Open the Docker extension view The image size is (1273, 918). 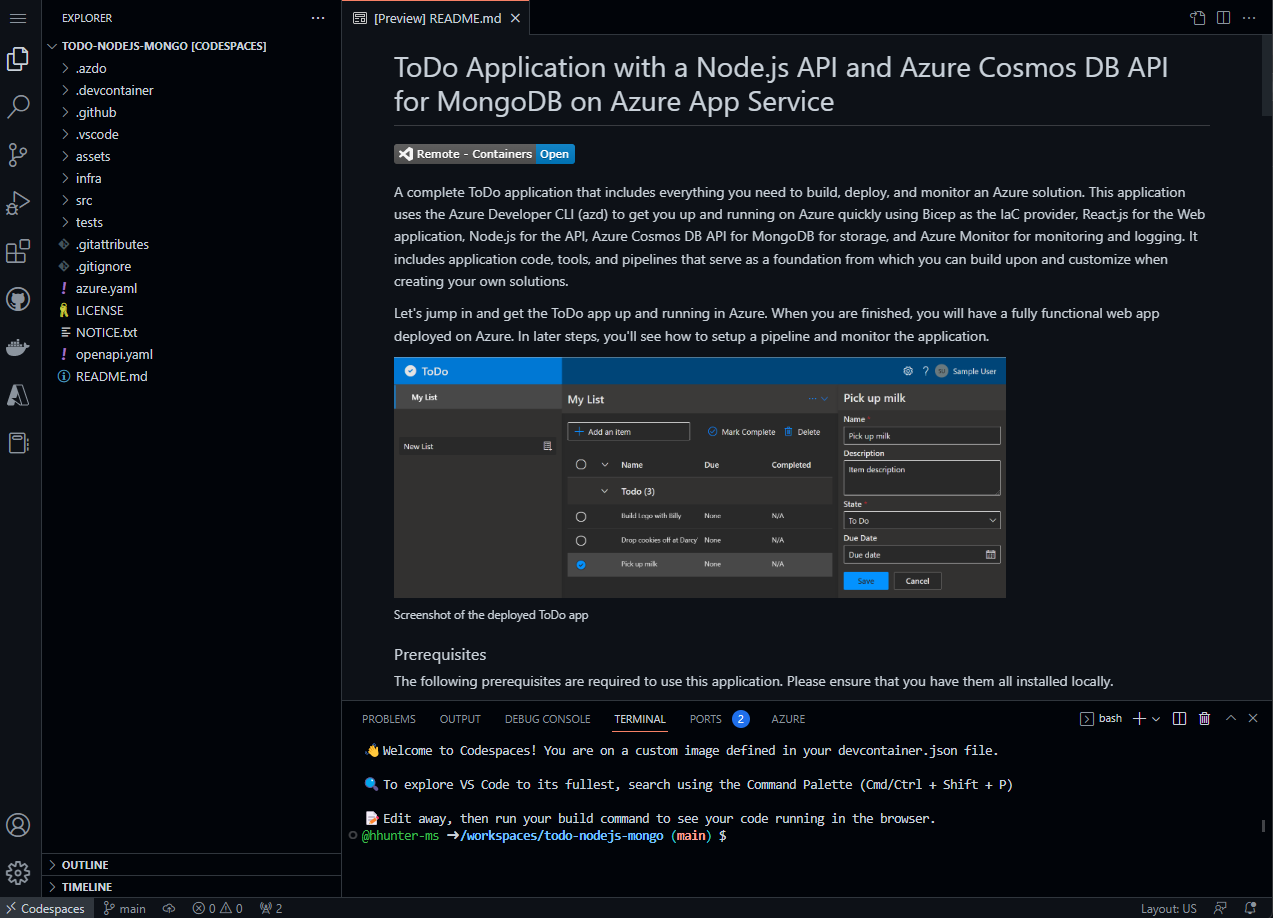pyautogui.click(x=17, y=347)
